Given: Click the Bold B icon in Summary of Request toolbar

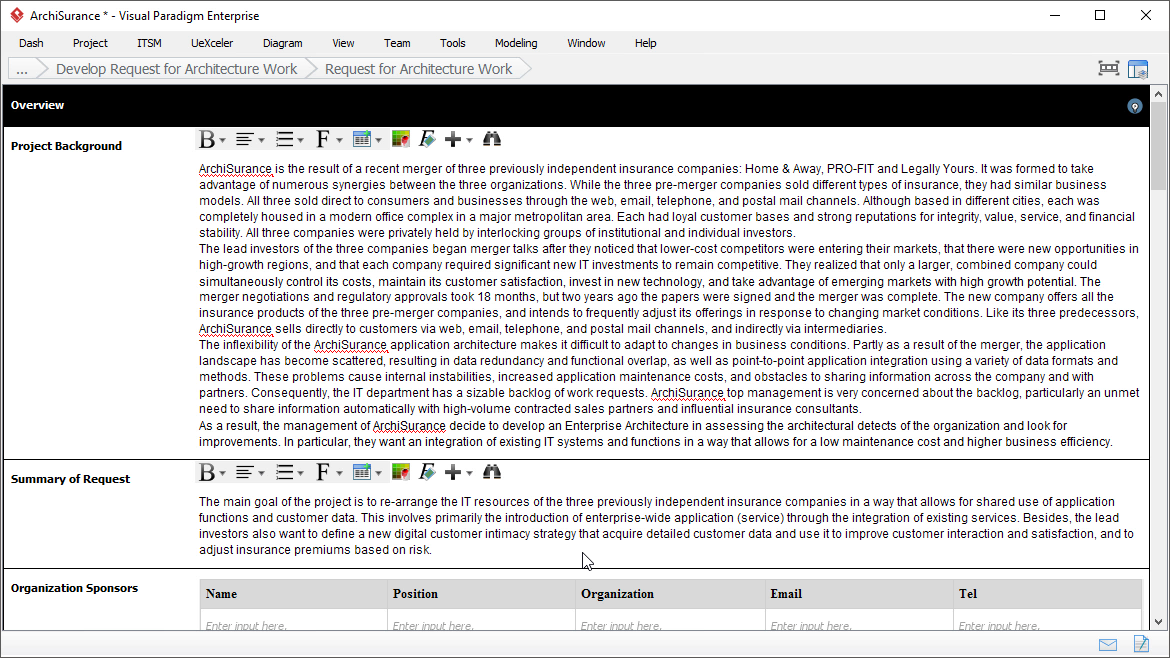Looking at the screenshot, I should (207, 472).
